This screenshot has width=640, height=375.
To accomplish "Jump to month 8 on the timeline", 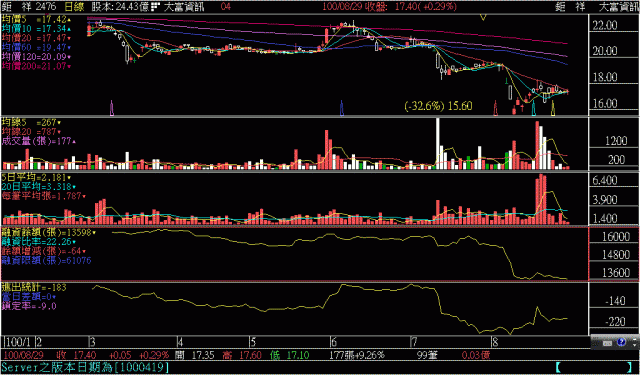I will pos(495,341).
